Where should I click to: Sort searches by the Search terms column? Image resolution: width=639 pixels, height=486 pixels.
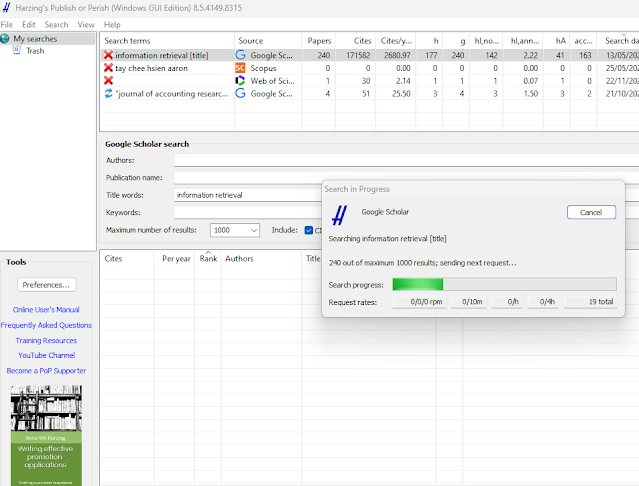pyautogui.click(x=167, y=41)
